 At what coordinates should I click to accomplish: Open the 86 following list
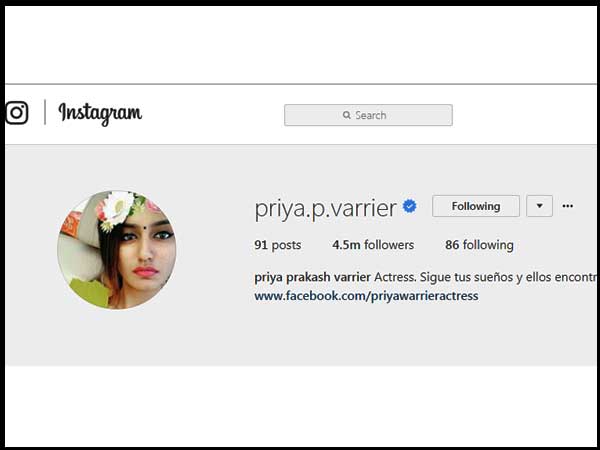(x=479, y=245)
